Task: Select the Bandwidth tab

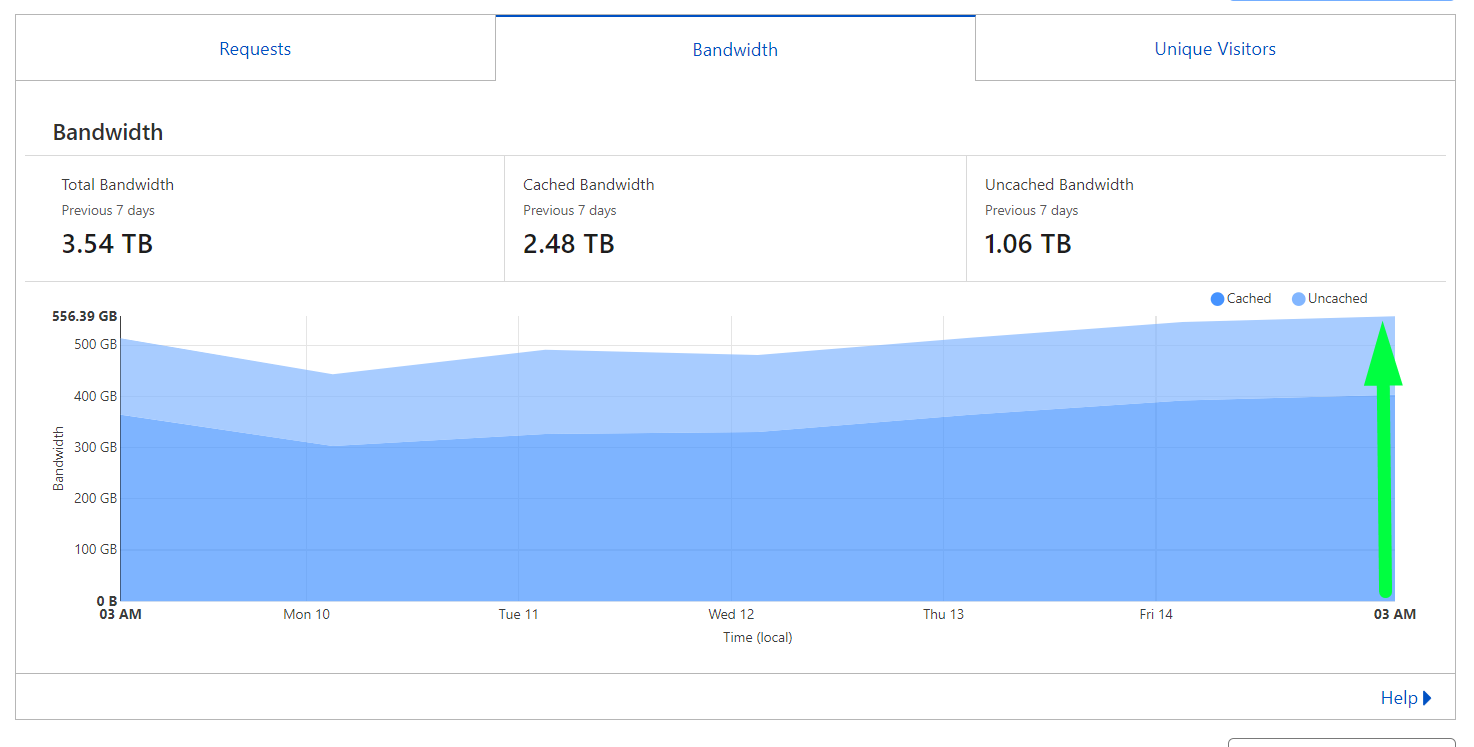Action: [735, 49]
